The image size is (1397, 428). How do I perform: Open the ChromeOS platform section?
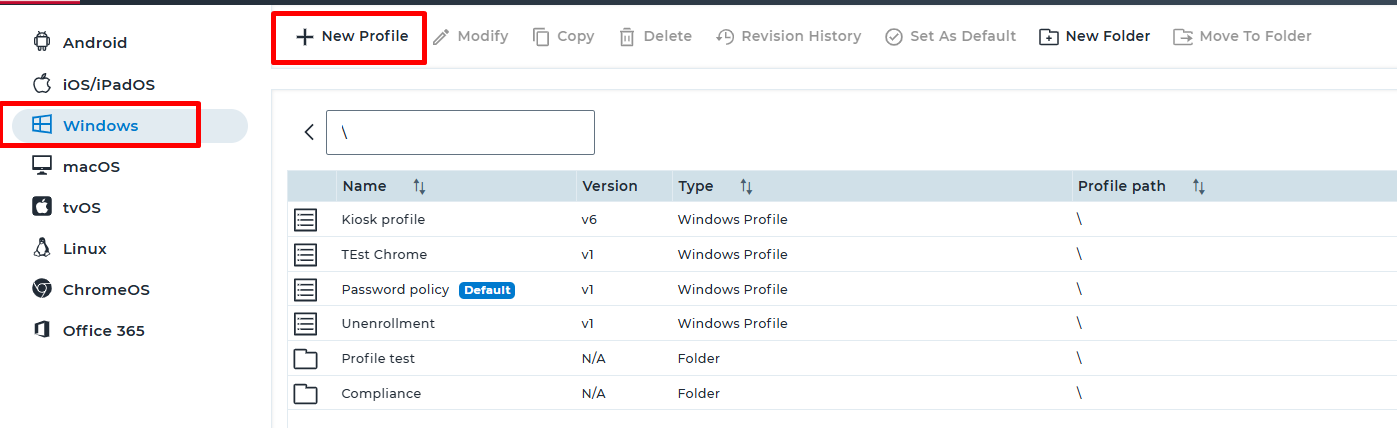coord(105,290)
